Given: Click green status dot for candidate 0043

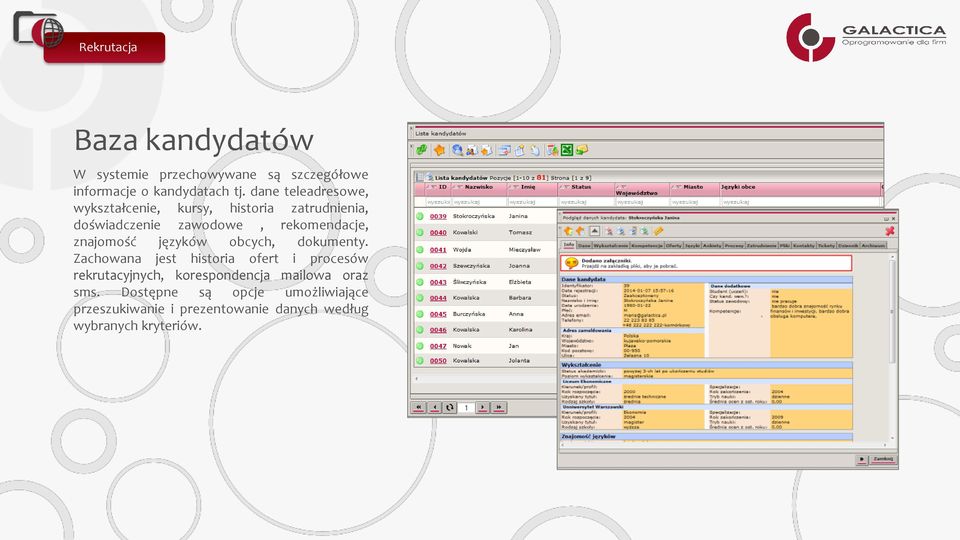Looking at the screenshot, I should (x=420, y=282).
